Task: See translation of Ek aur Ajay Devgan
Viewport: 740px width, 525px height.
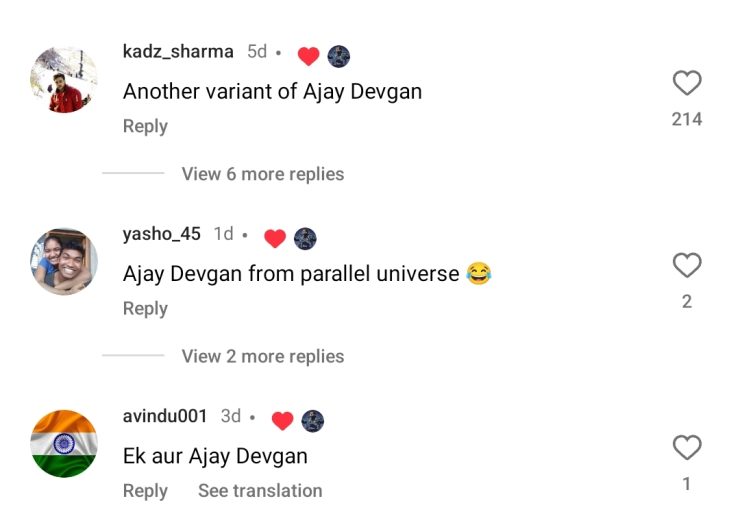Action: point(260,491)
